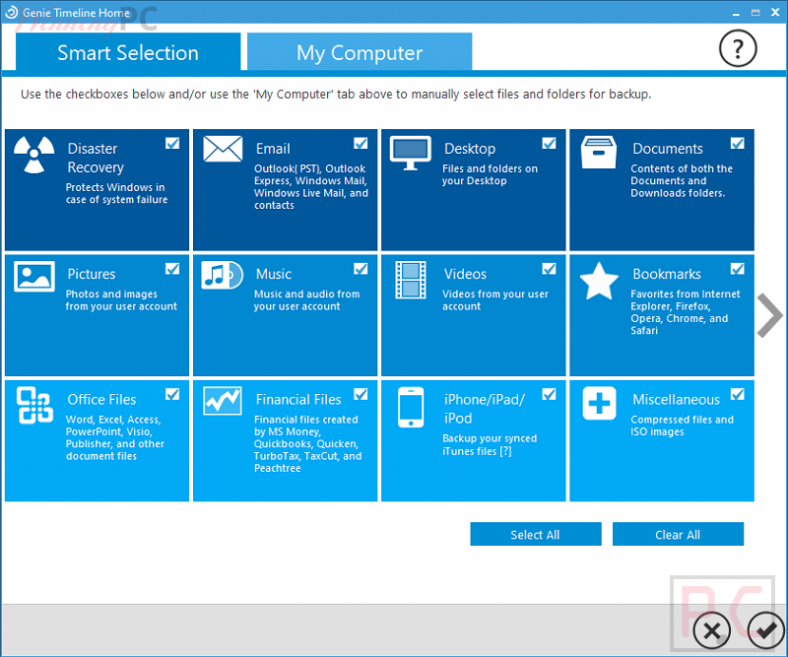The width and height of the screenshot is (788, 657).
Task: Click the iPhone/iPad/iPod phone icon
Action: pos(411,407)
